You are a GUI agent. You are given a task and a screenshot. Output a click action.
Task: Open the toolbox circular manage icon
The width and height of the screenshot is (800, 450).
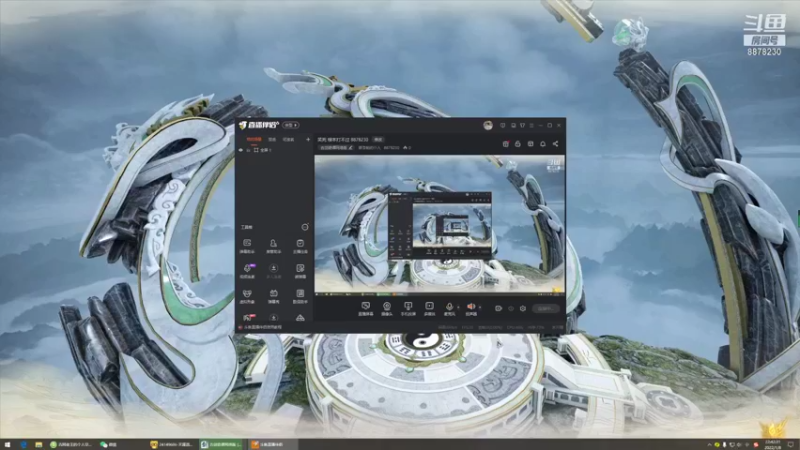(x=305, y=227)
